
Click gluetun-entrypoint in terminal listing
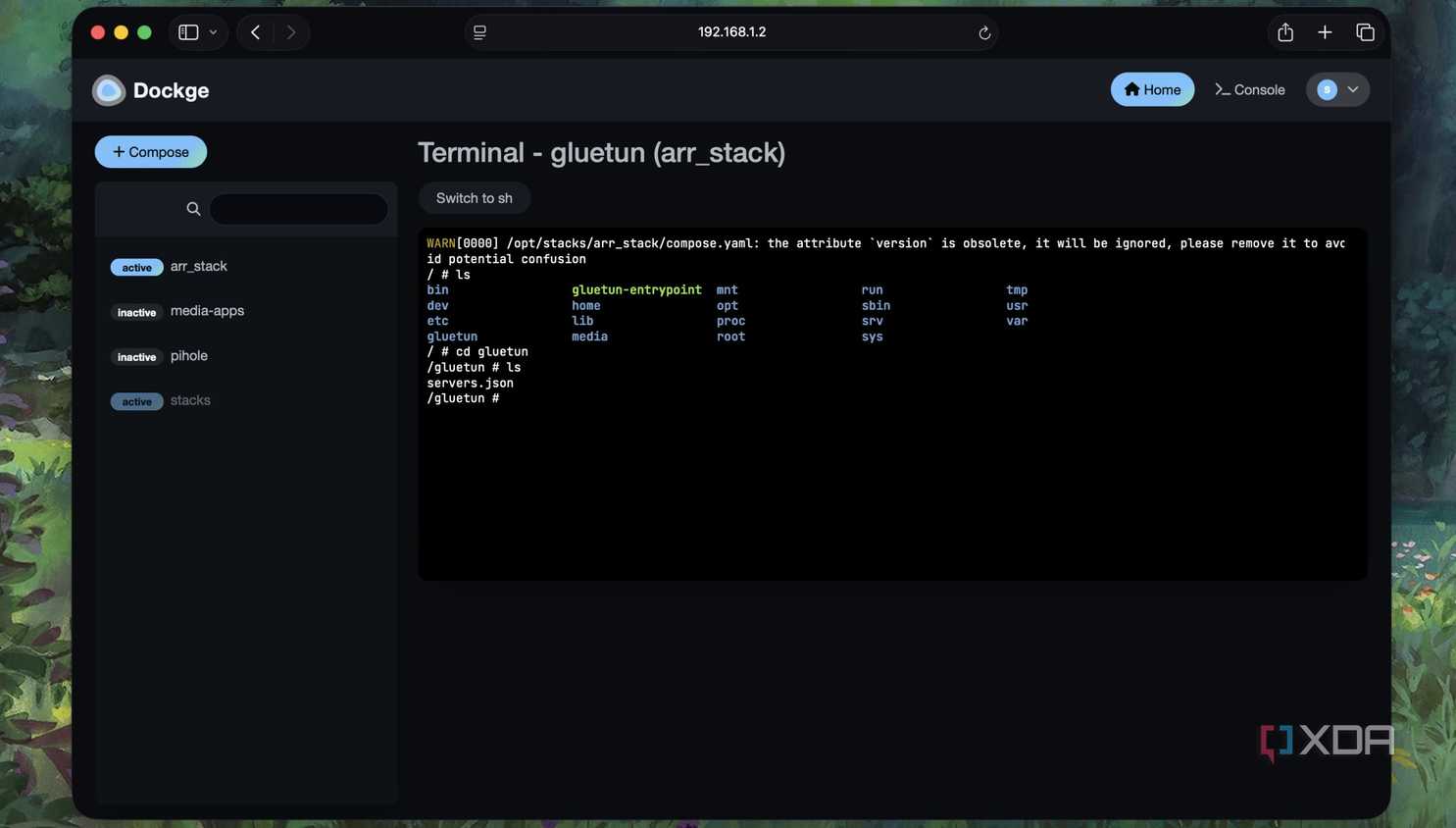click(x=636, y=290)
